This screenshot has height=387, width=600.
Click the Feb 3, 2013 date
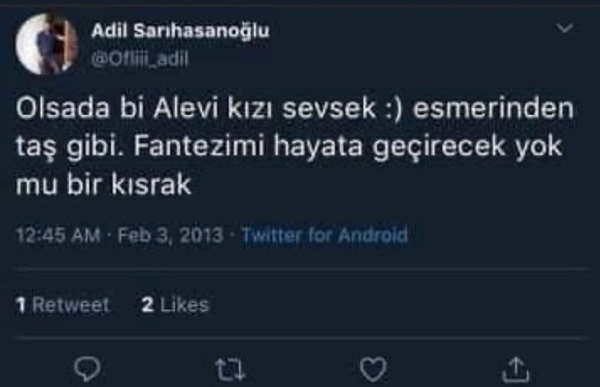[x=170, y=235]
